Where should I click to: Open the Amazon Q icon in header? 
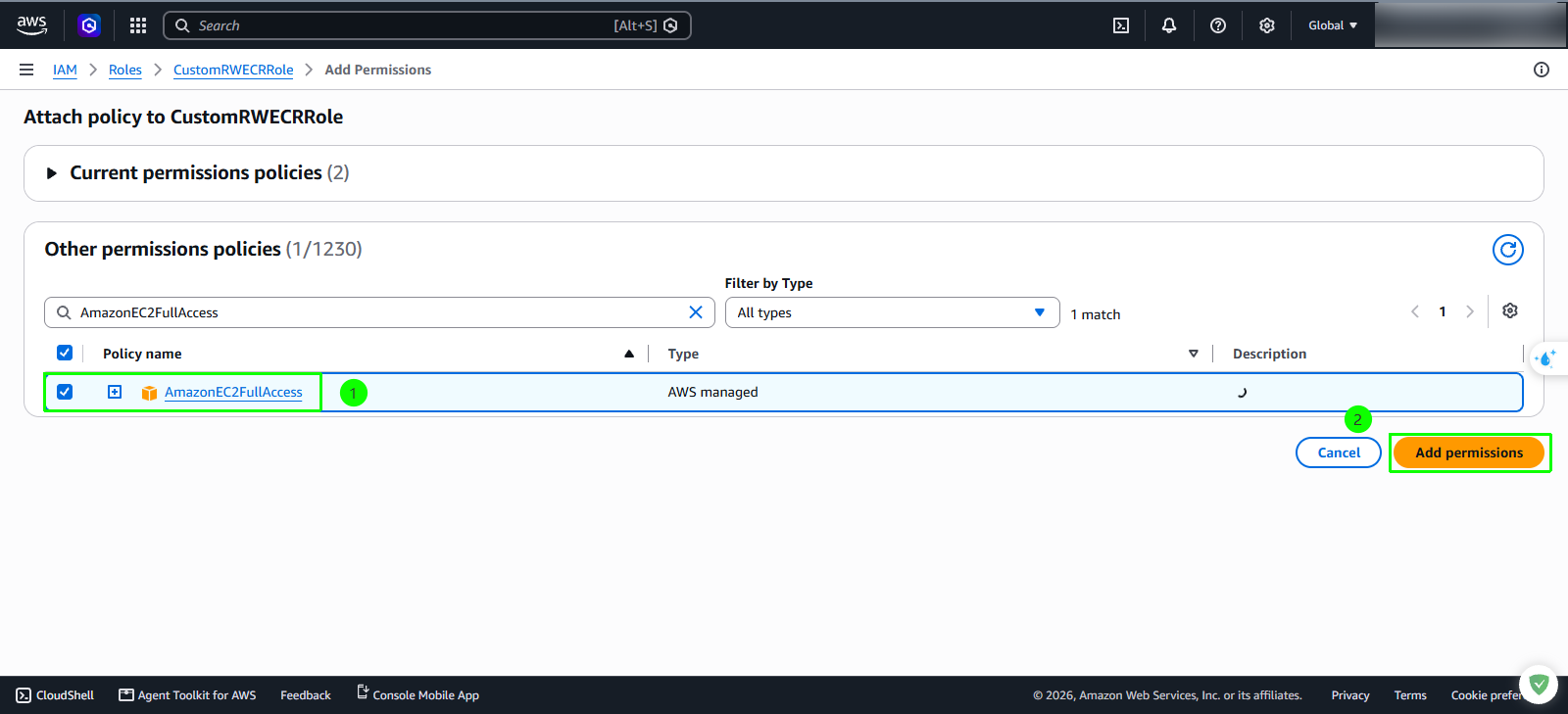click(89, 25)
